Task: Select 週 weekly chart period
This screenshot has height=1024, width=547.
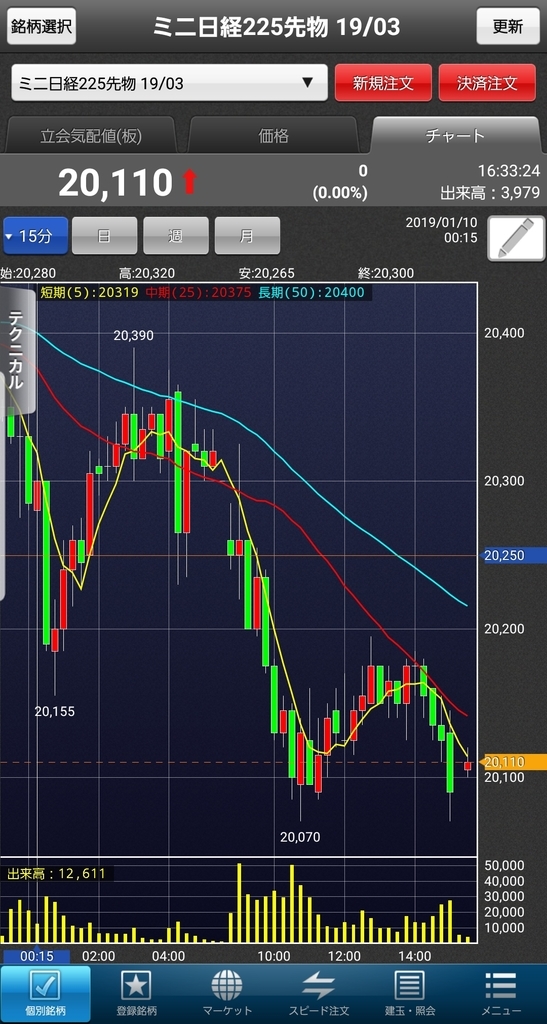Action: pyautogui.click(x=176, y=236)
